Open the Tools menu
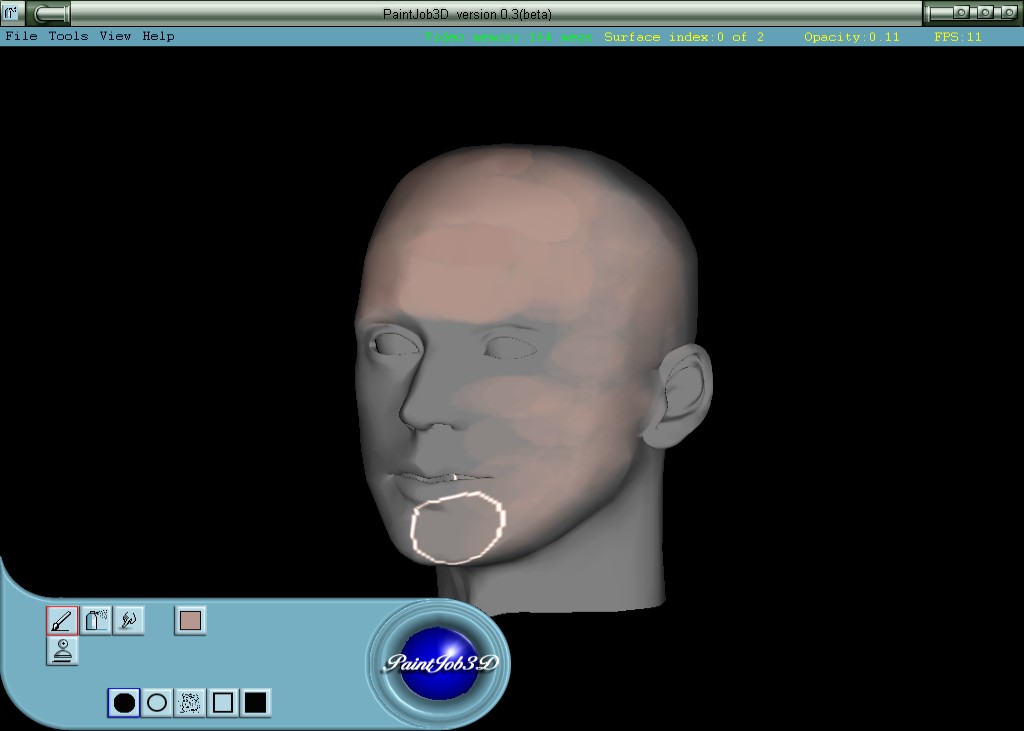 click(69, 36)
